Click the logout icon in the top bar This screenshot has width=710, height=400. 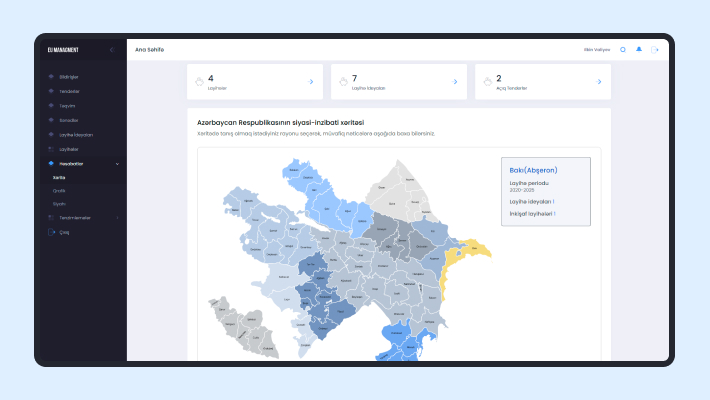point(655,49)
